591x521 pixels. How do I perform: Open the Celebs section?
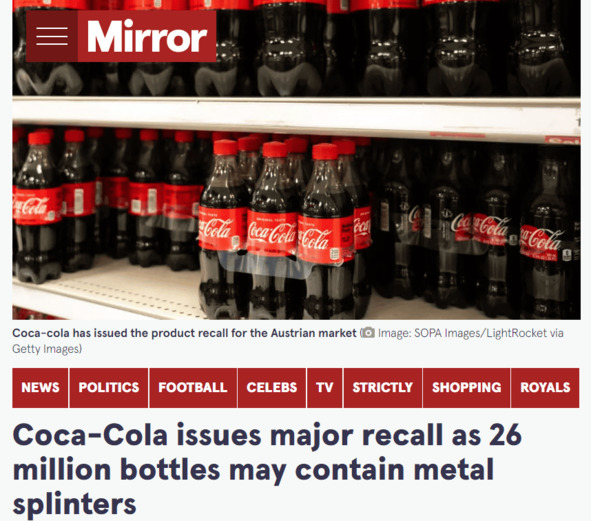pos(272,388)
